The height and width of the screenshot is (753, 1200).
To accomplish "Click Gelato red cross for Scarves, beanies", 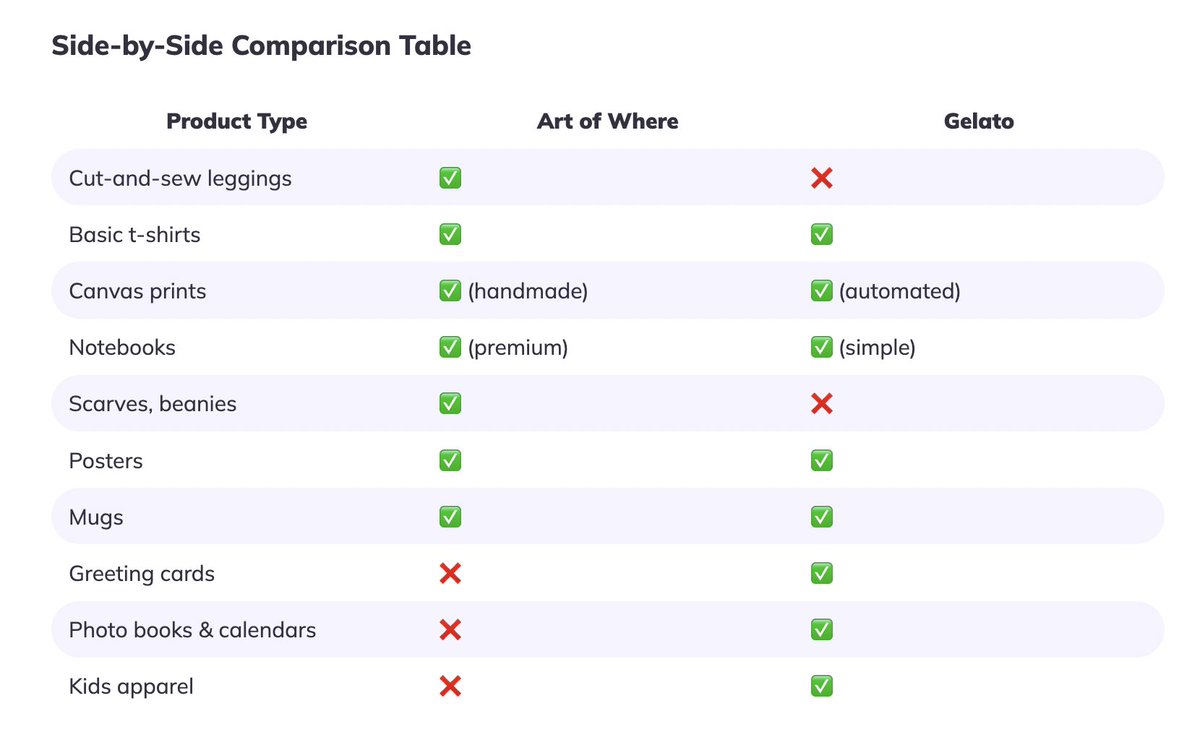I will click(821, 404).
